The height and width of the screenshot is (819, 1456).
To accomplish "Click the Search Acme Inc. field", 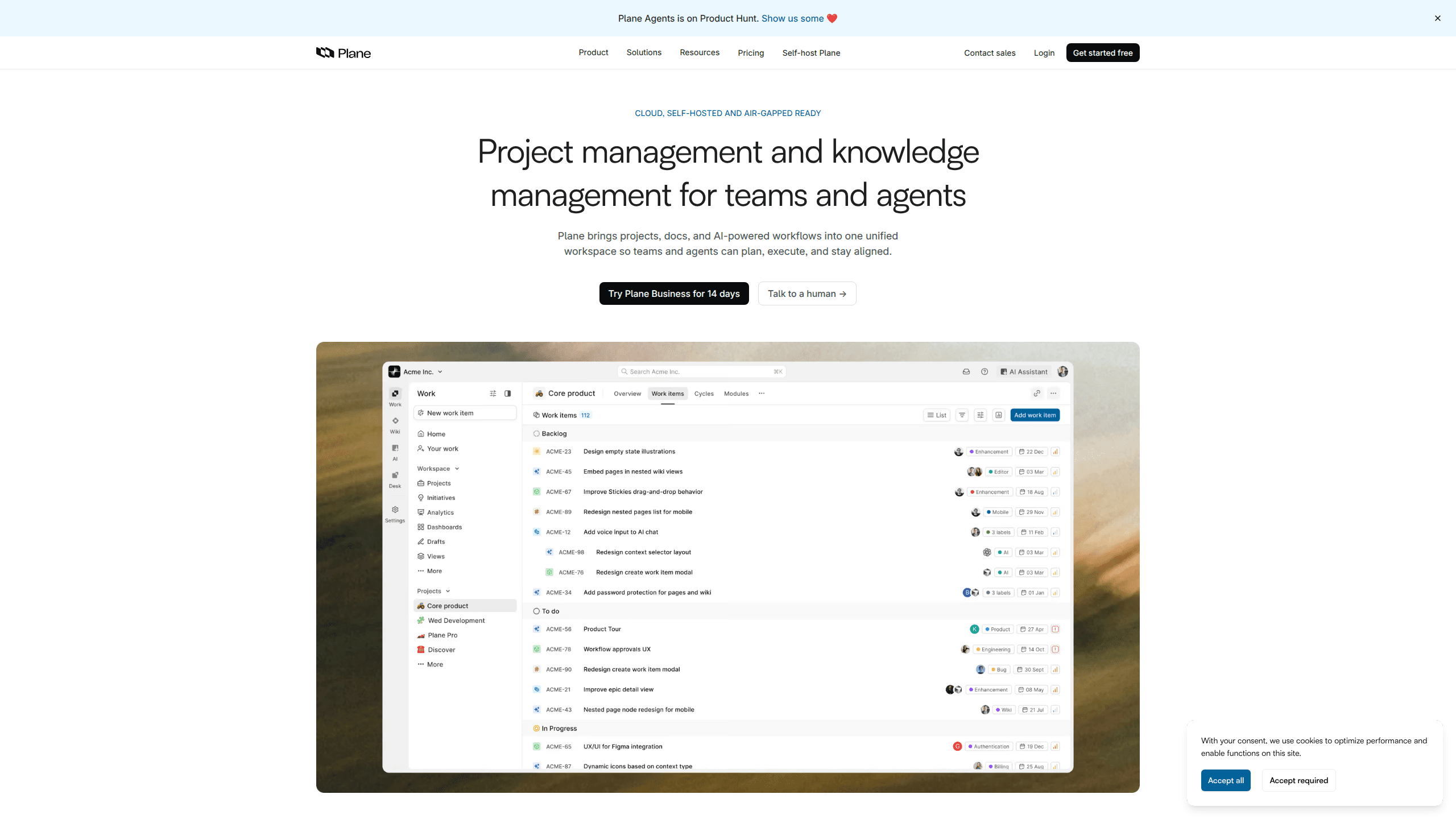I will point(702,372).
